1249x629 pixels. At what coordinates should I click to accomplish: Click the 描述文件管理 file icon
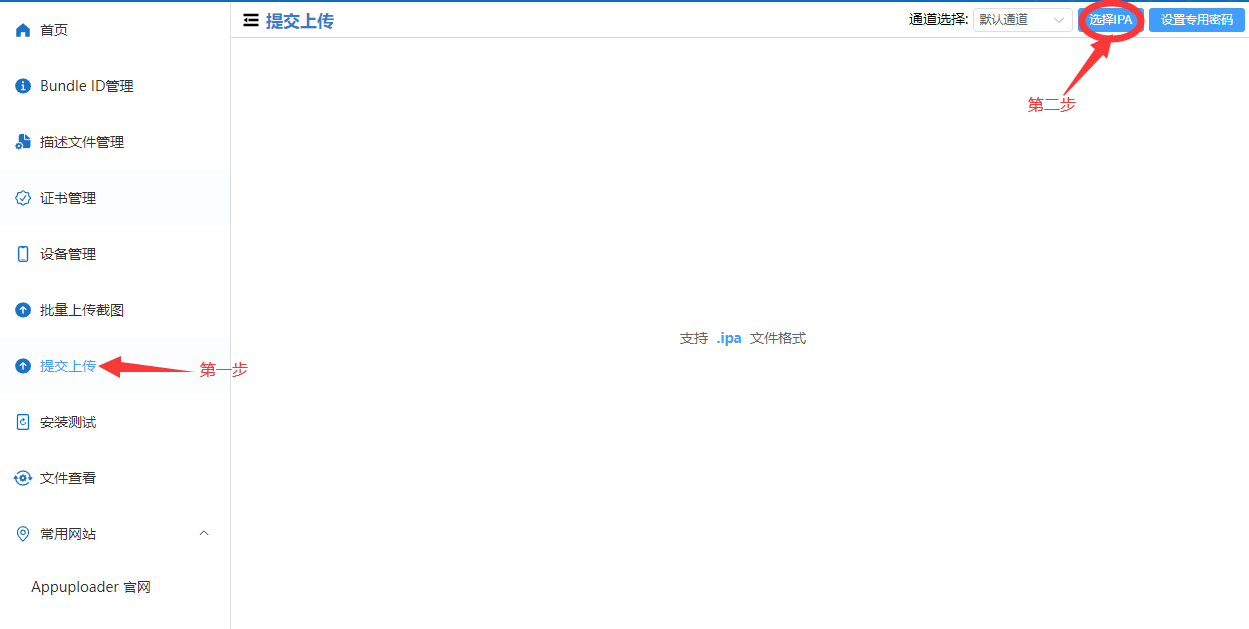point(23,143)
